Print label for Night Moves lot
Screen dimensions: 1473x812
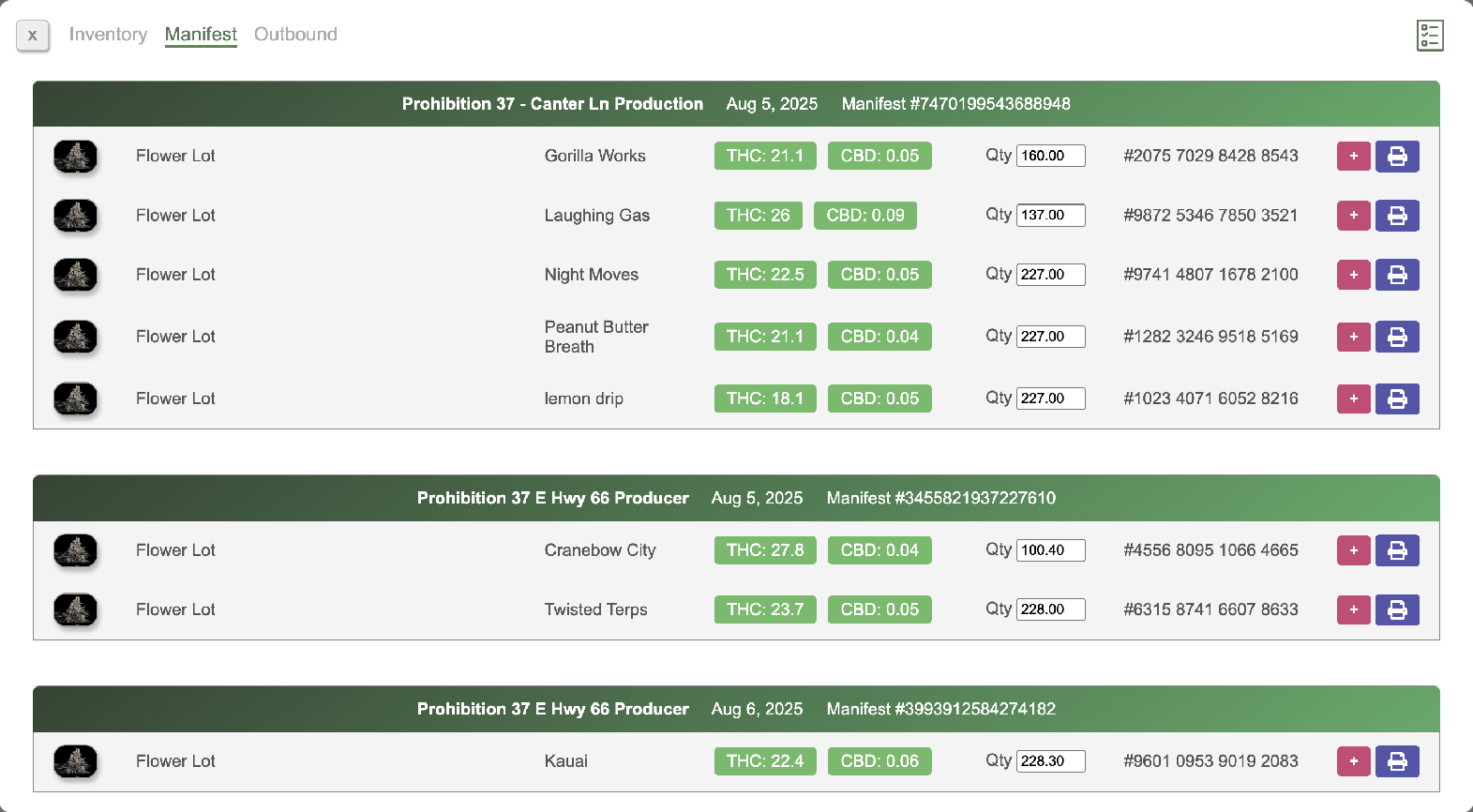(1397, 275)
